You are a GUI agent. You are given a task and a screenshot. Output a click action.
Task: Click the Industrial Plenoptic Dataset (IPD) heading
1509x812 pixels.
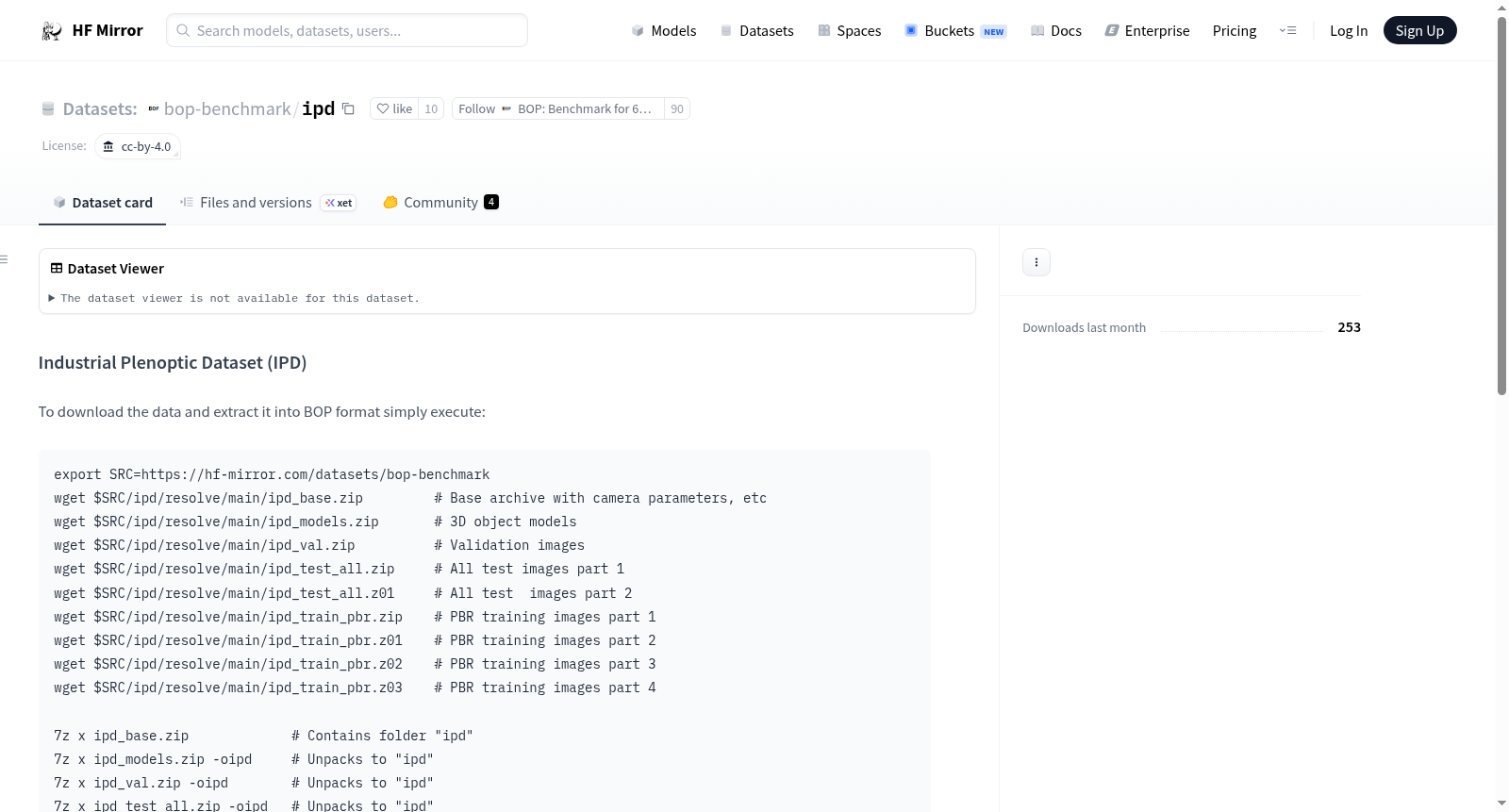[173, 363]
